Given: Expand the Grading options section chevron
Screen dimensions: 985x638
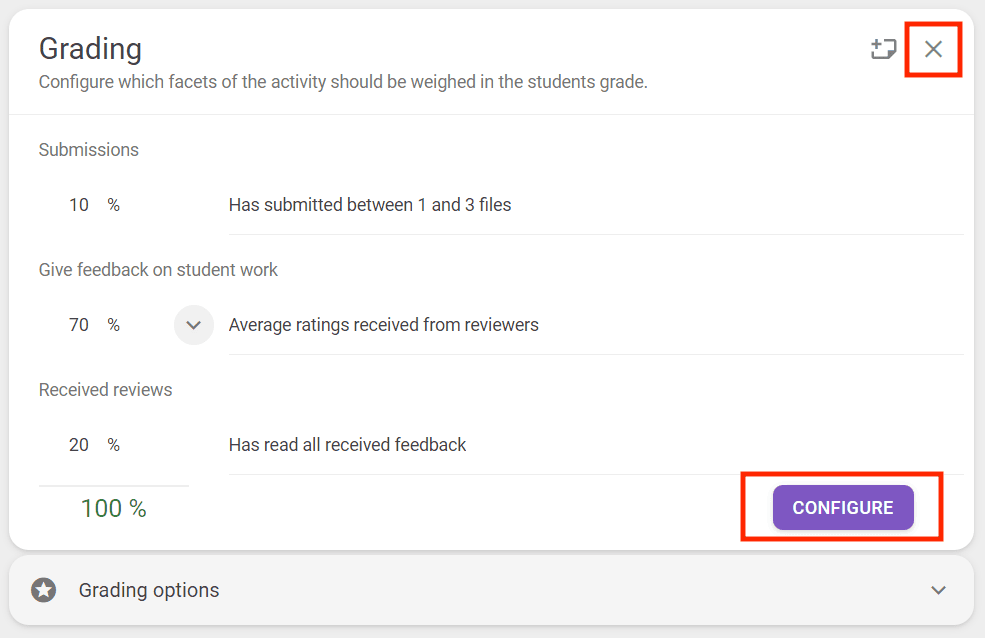Looking at the screenshot, I should [x=938, y=590].
